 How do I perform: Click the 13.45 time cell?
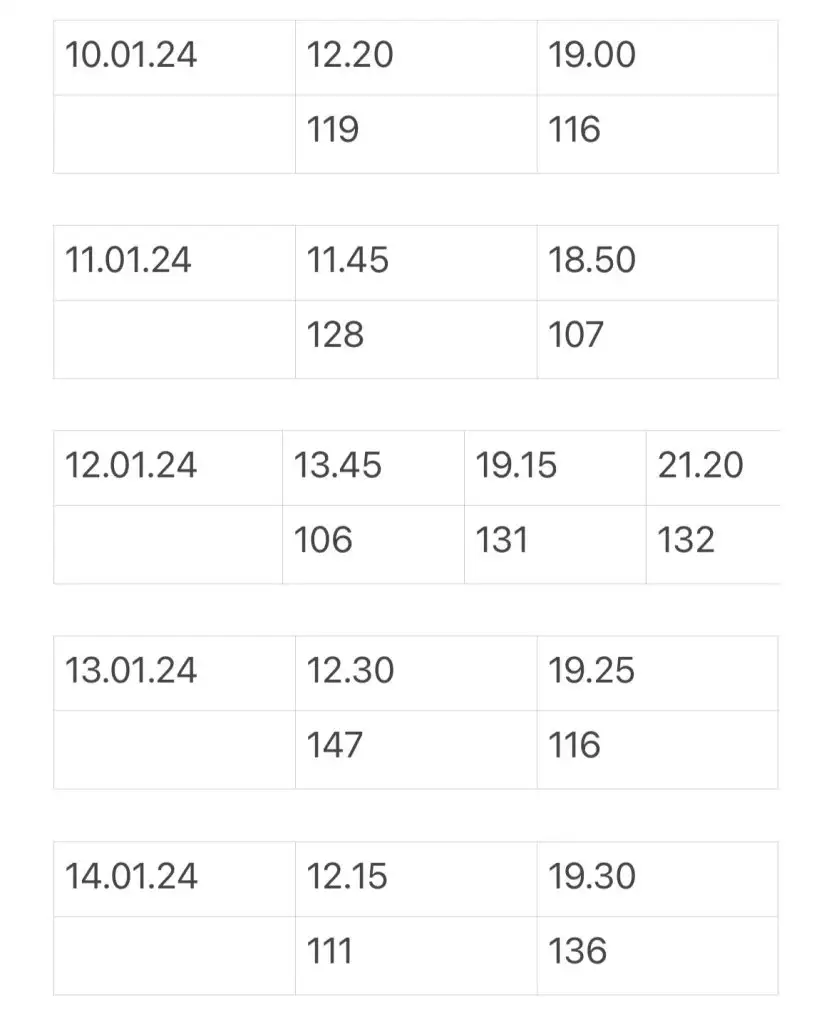click(x=374, y=468)
